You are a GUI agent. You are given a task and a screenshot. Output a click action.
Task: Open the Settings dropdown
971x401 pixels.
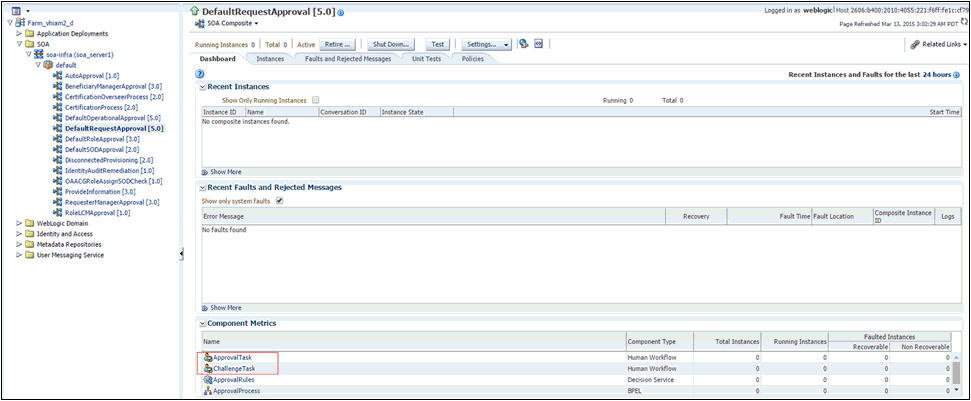(x=487, y=45)
